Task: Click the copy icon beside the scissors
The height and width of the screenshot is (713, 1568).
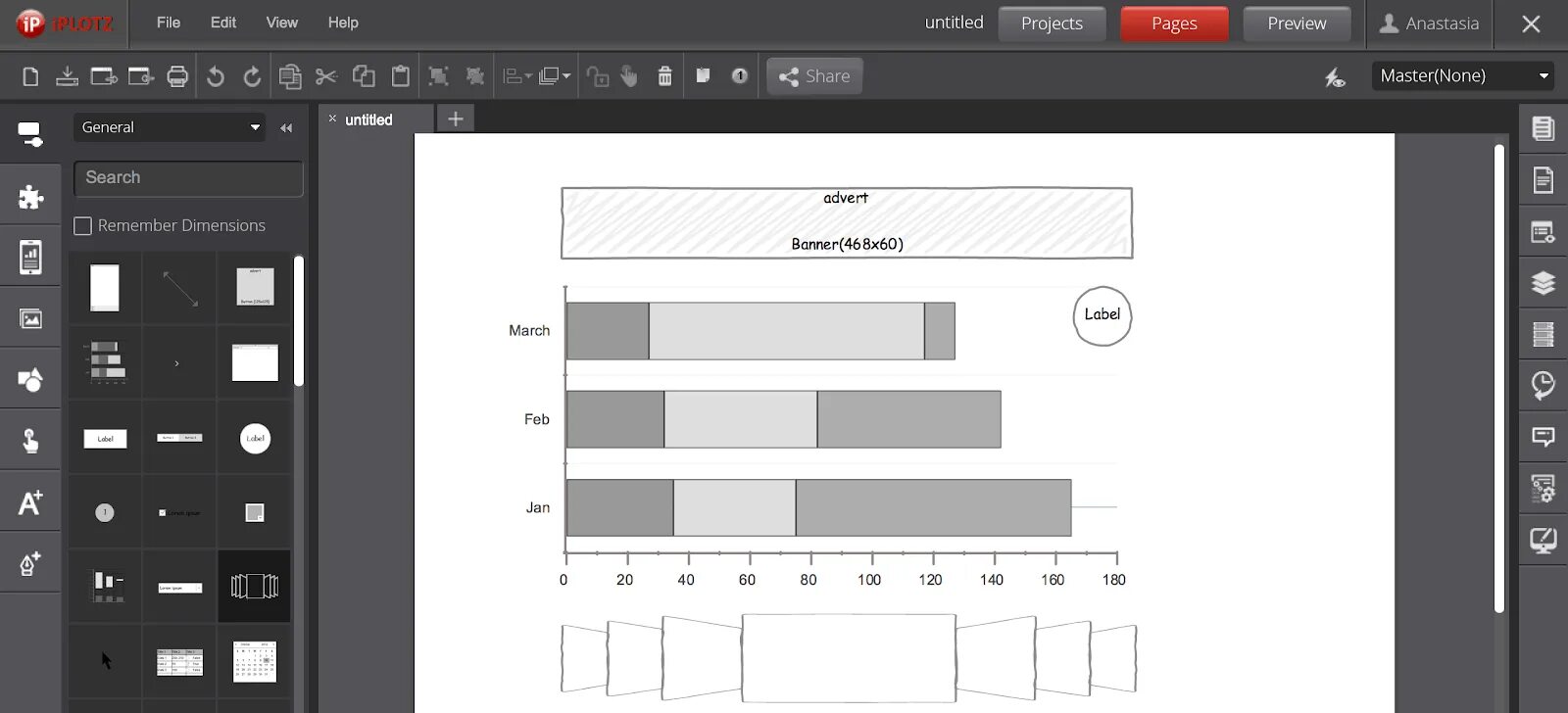Action: point(364,76)
